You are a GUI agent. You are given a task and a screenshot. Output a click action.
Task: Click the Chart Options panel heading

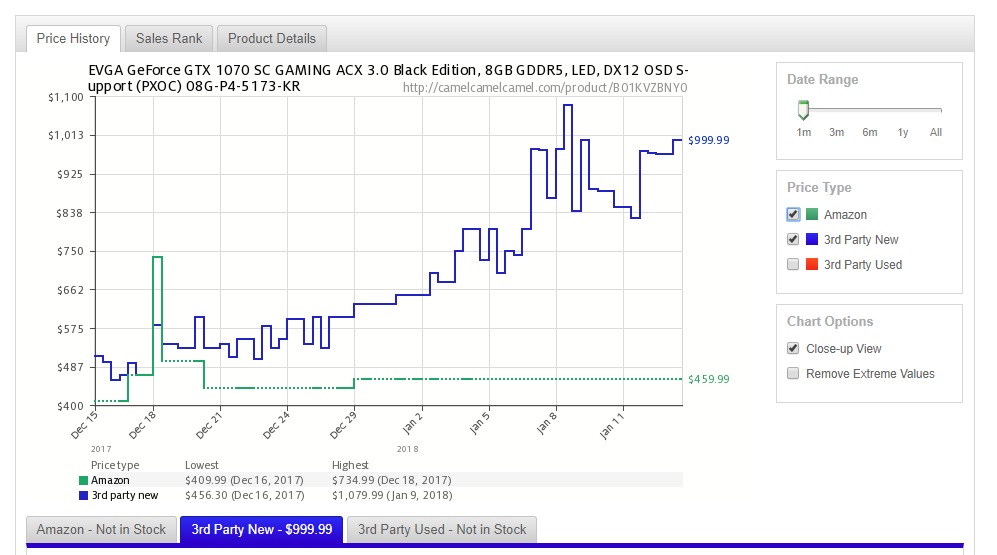point(830,322)
